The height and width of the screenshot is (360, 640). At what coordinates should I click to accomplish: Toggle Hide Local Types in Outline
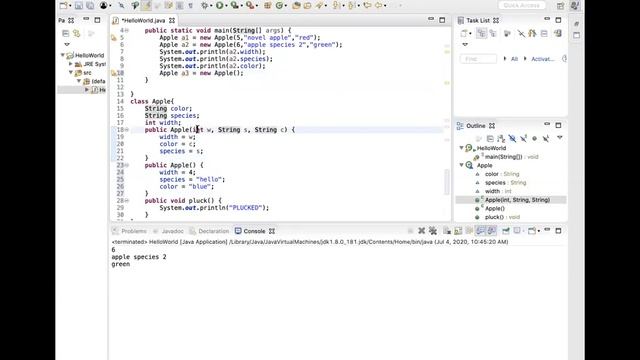coord(546,139)
